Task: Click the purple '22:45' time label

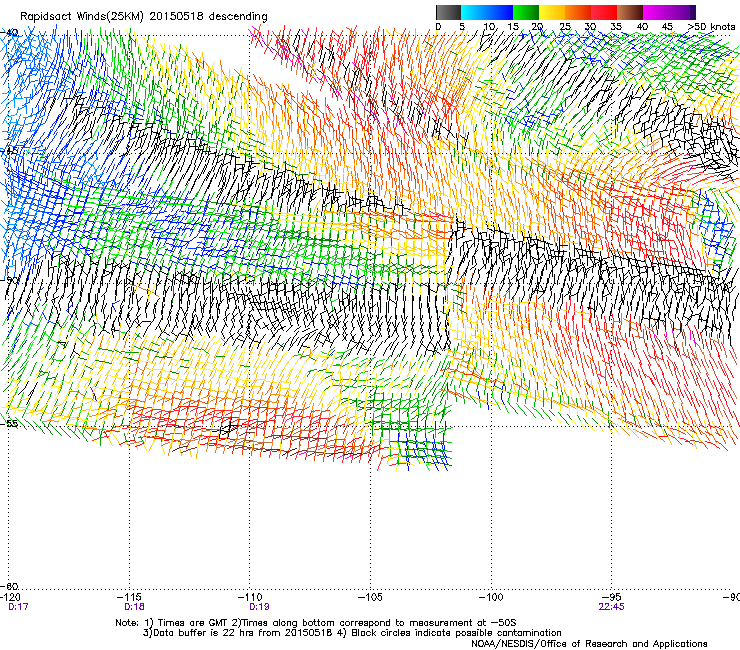Action: 611,607
